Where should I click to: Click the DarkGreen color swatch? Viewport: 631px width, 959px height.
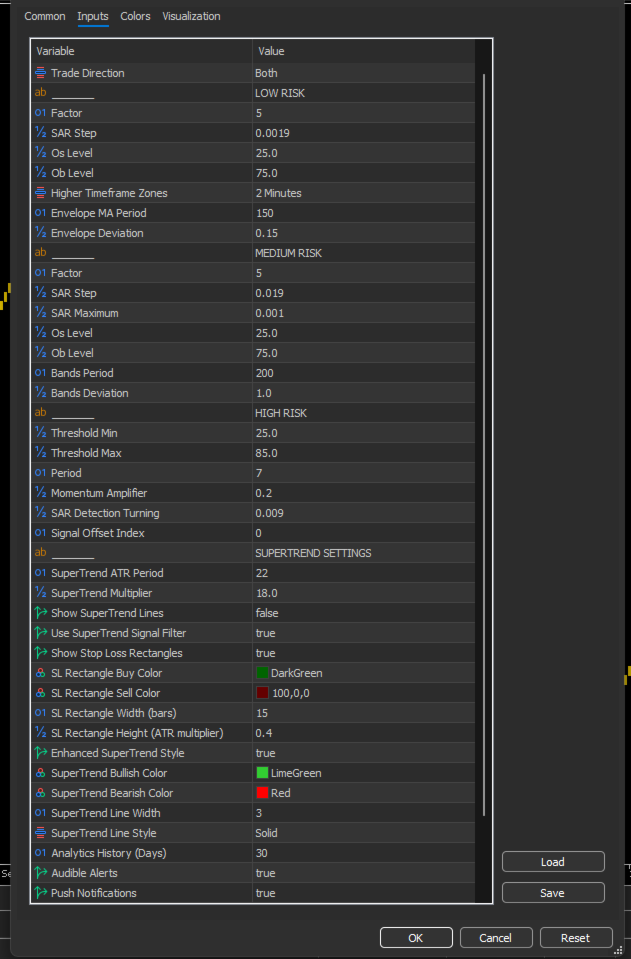pyautogui.click(x=262, y=673)
